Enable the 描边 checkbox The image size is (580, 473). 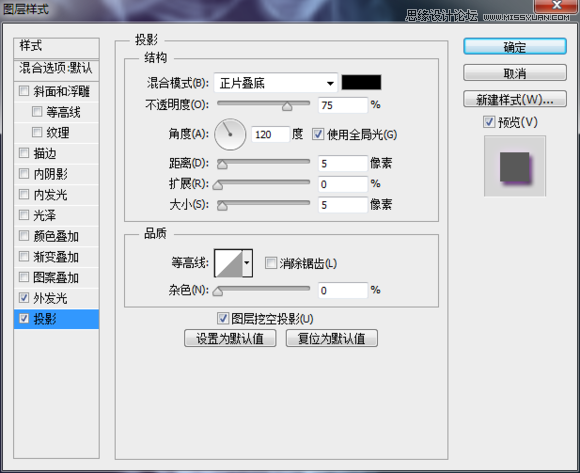(x=24, y=153)
